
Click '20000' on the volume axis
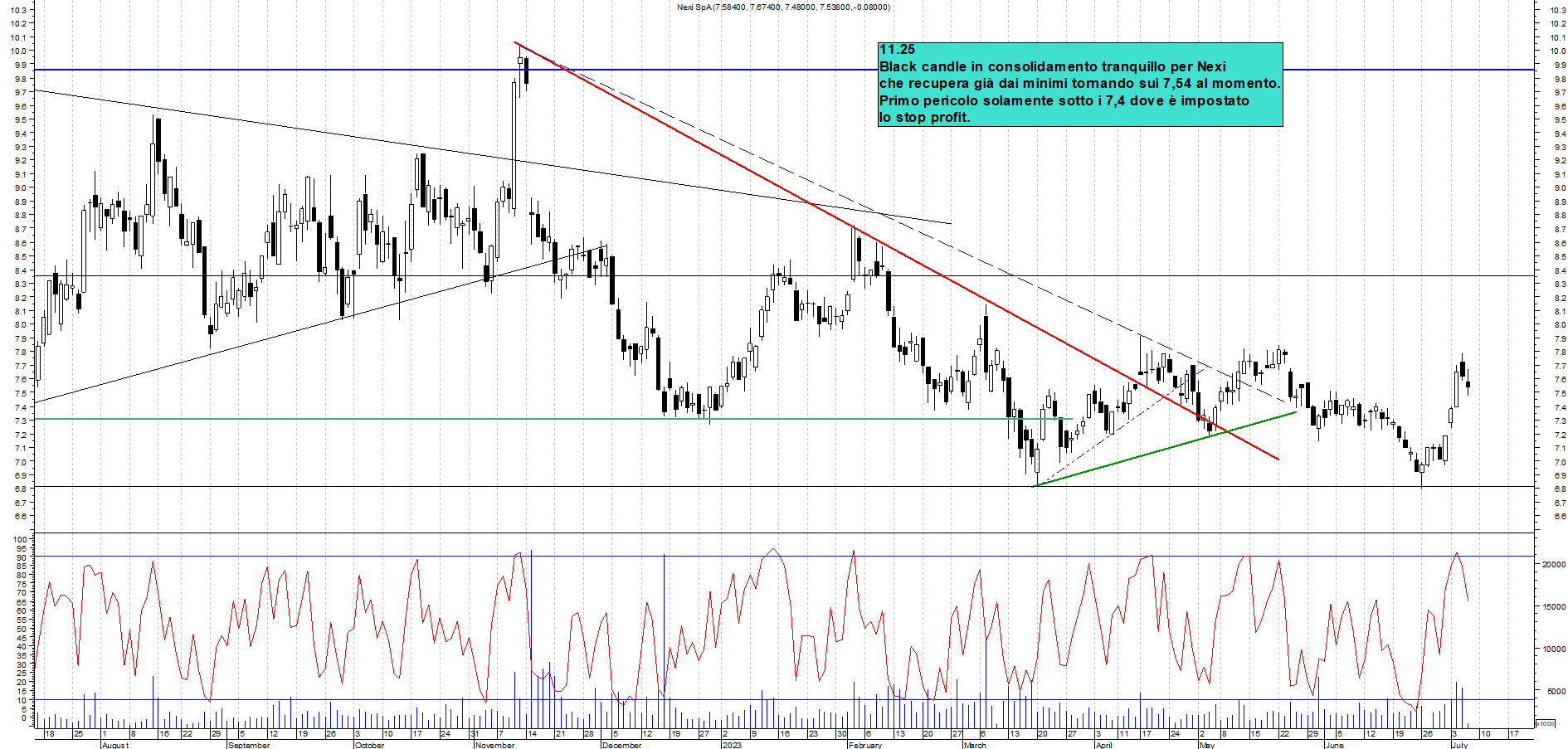tap(1553, 565)
